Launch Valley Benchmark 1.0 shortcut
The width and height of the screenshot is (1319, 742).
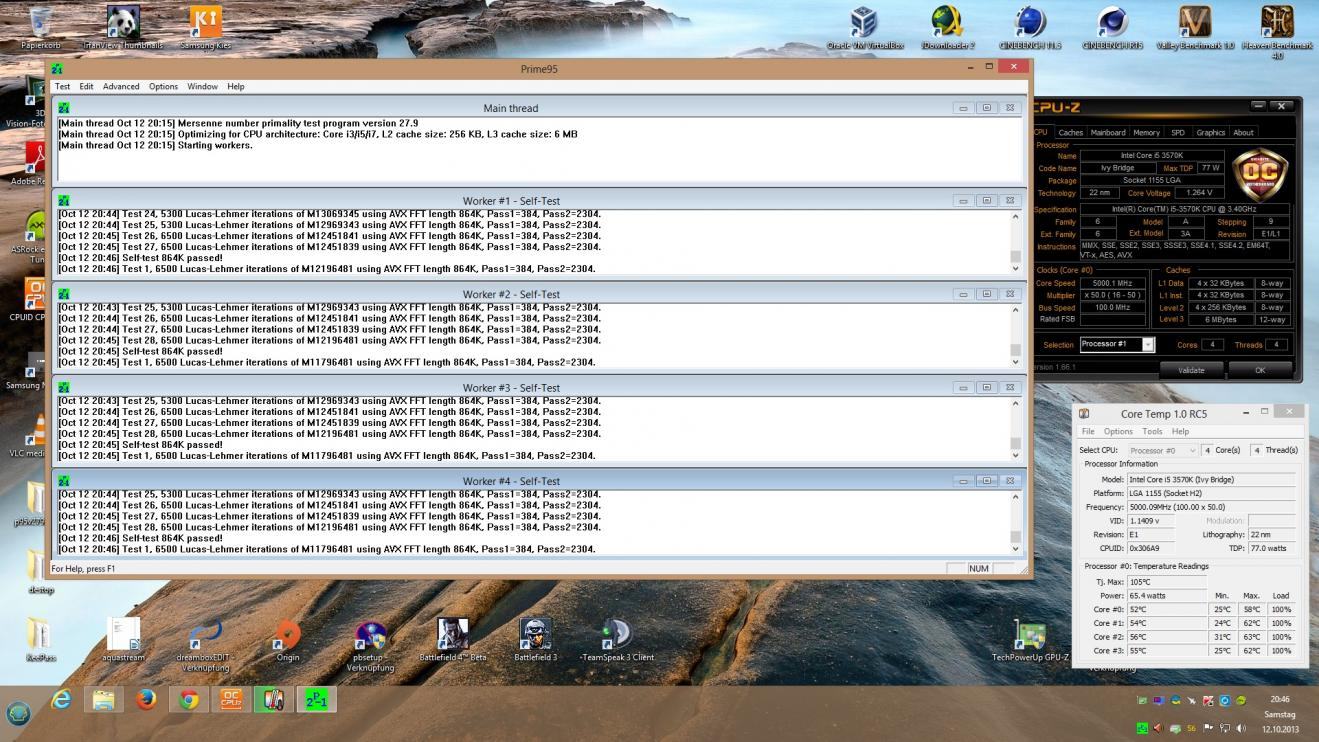click(x=1194, y=26)
